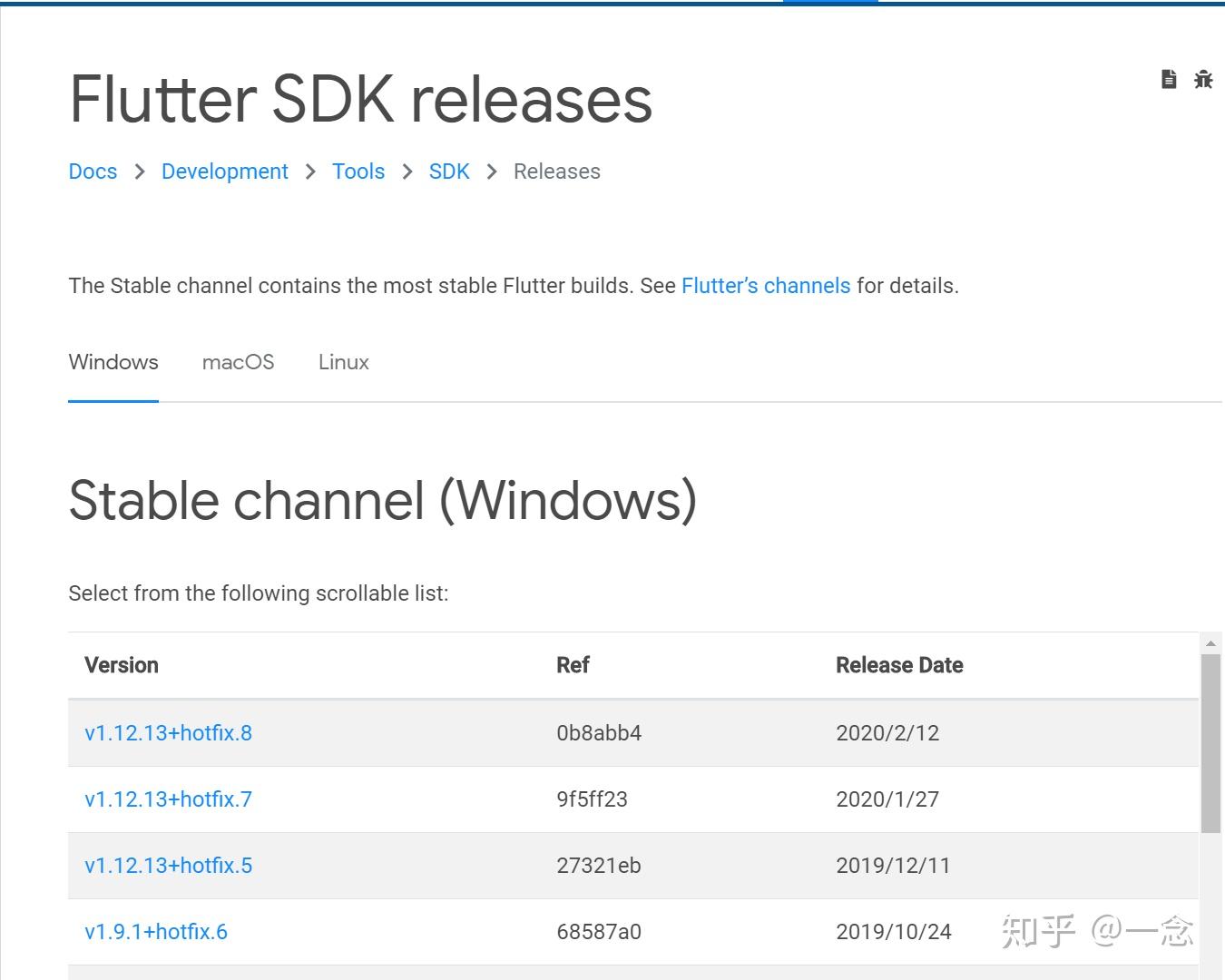Download version v1.12.13+hotfix.5
Image resolution: width=1225 pixels, height=980 pixels.
click(x=168, y=866)
